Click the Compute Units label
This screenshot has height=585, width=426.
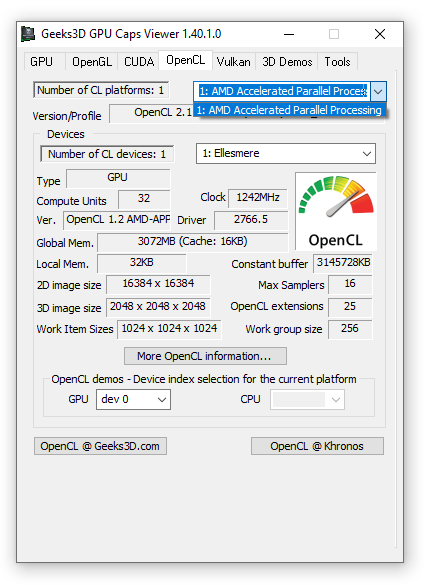[x=71, y=201]
